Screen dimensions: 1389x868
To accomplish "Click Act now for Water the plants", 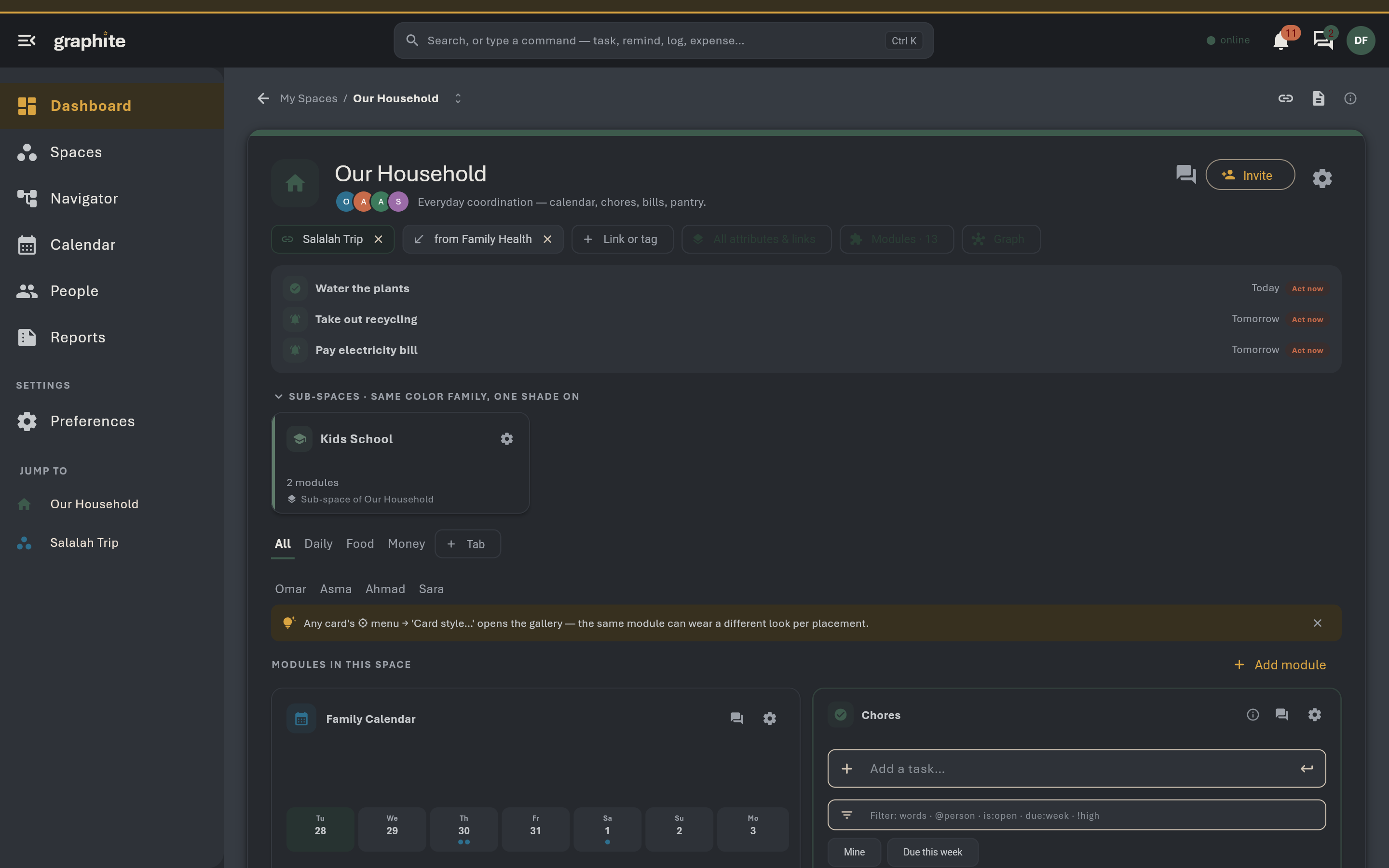I will click(x=1307, y=289).
